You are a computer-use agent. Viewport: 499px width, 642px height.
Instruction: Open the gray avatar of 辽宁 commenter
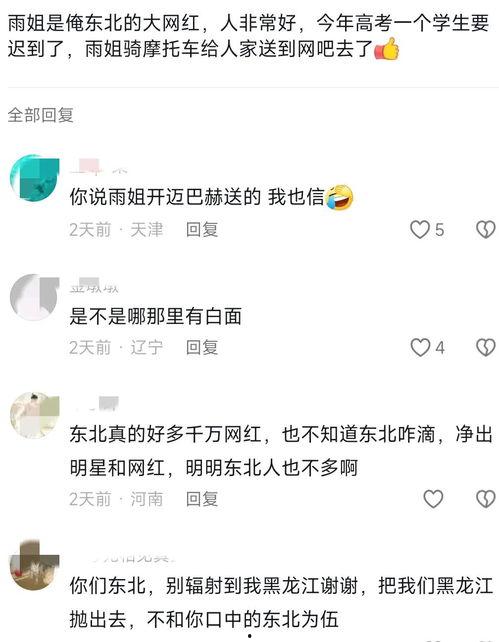[34, 297]
